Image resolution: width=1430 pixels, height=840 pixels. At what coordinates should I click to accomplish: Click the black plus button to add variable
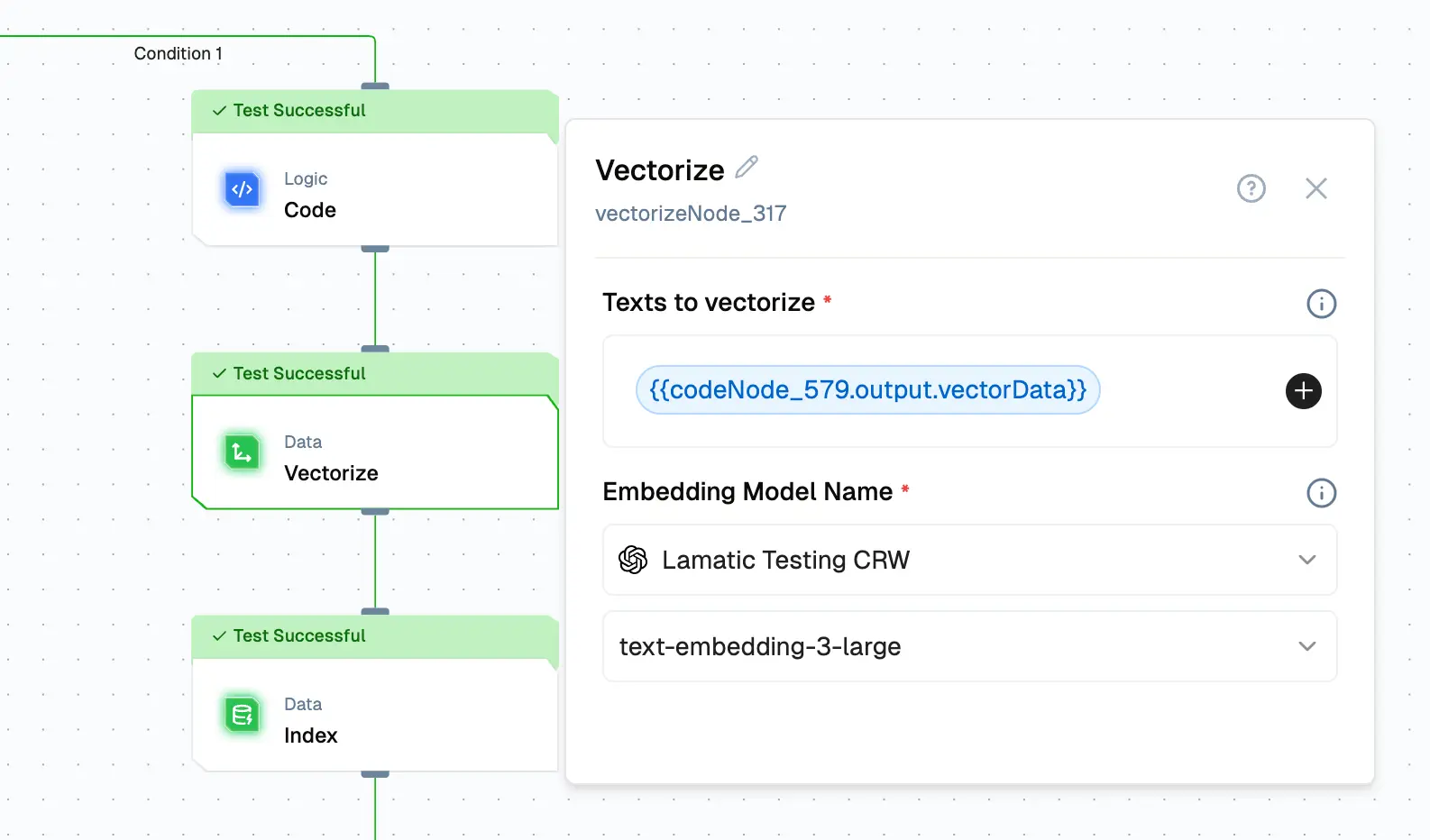click(1303, 391)
